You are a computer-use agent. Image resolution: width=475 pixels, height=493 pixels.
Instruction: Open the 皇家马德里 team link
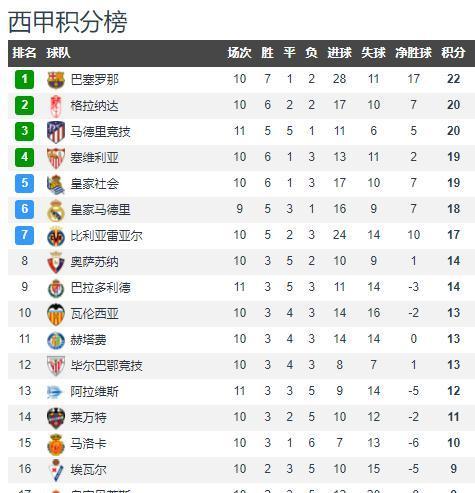(100, 210)
